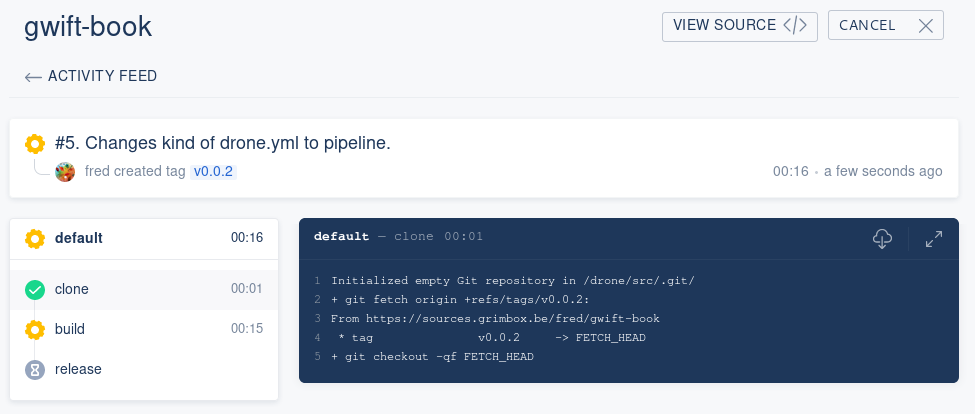
Task: Click the build step running gear icon
Action: click(x=35, y=329)
